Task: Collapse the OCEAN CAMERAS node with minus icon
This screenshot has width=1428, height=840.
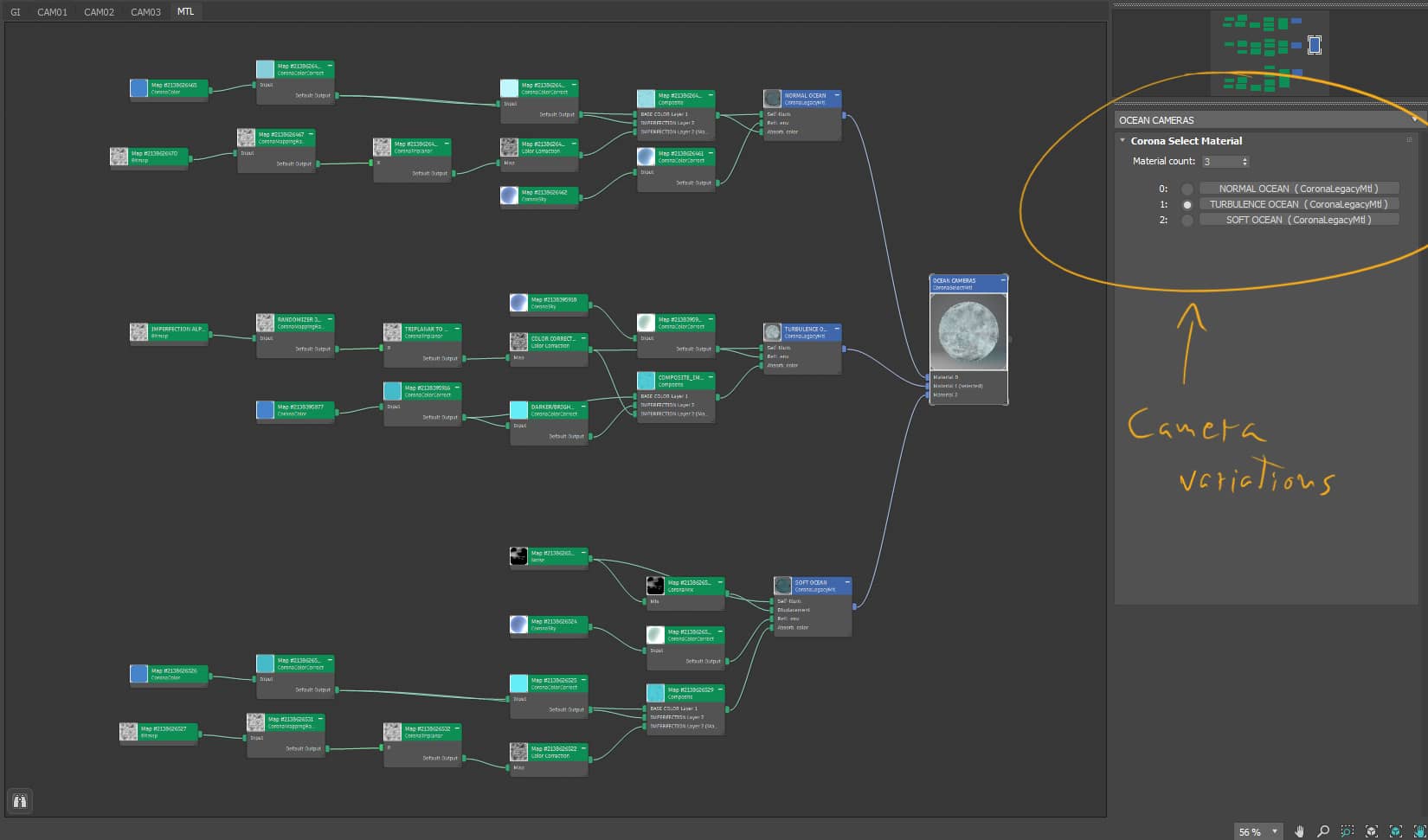Action: coord(1003,280)
